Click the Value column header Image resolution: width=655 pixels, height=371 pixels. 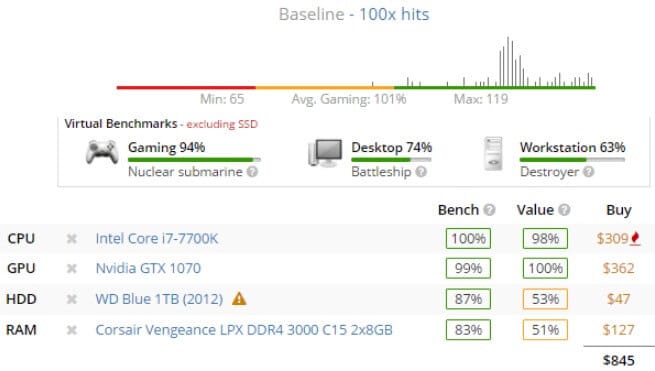coord(535,210)
